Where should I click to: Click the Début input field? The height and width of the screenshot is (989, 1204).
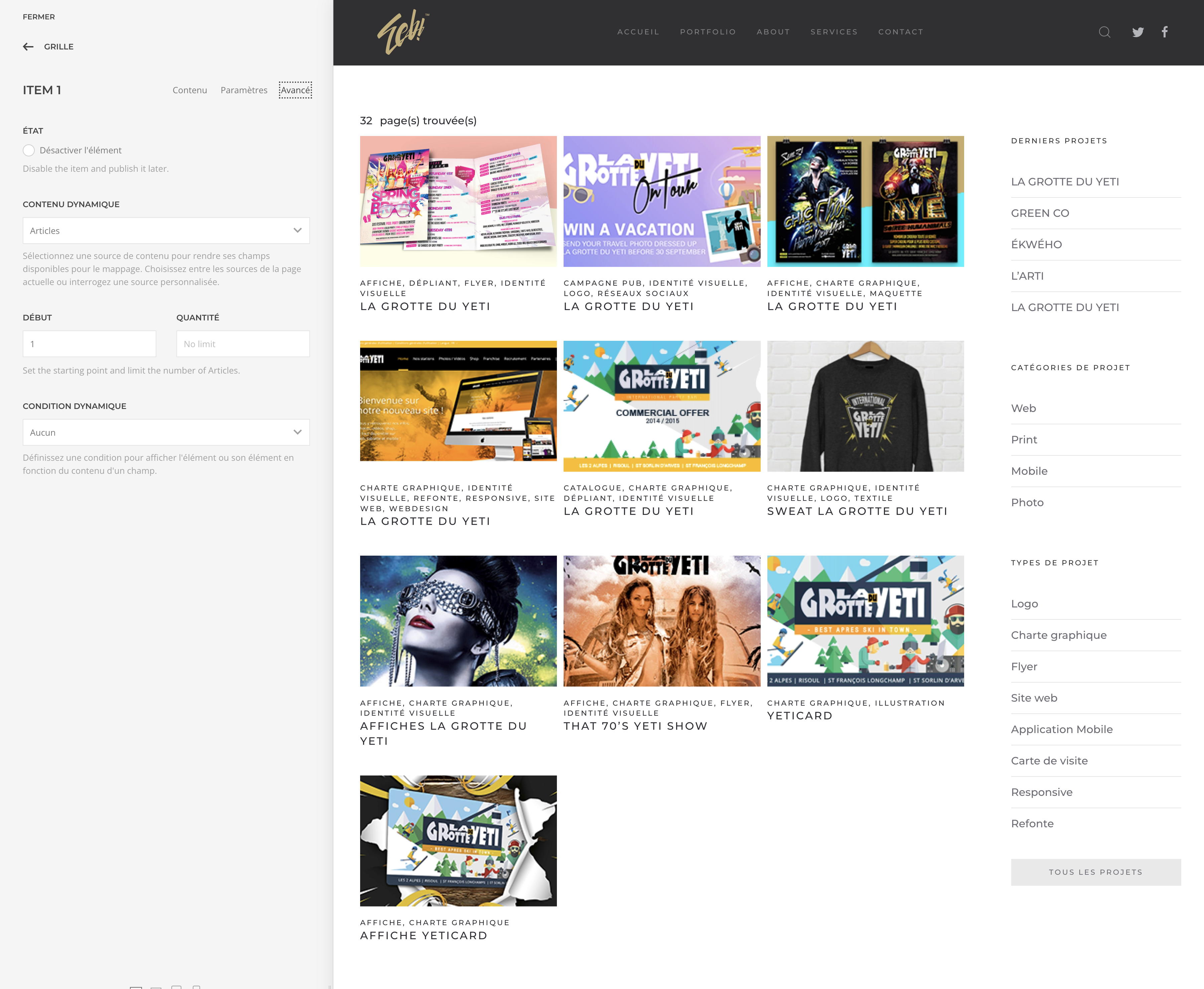click(89, 344)
